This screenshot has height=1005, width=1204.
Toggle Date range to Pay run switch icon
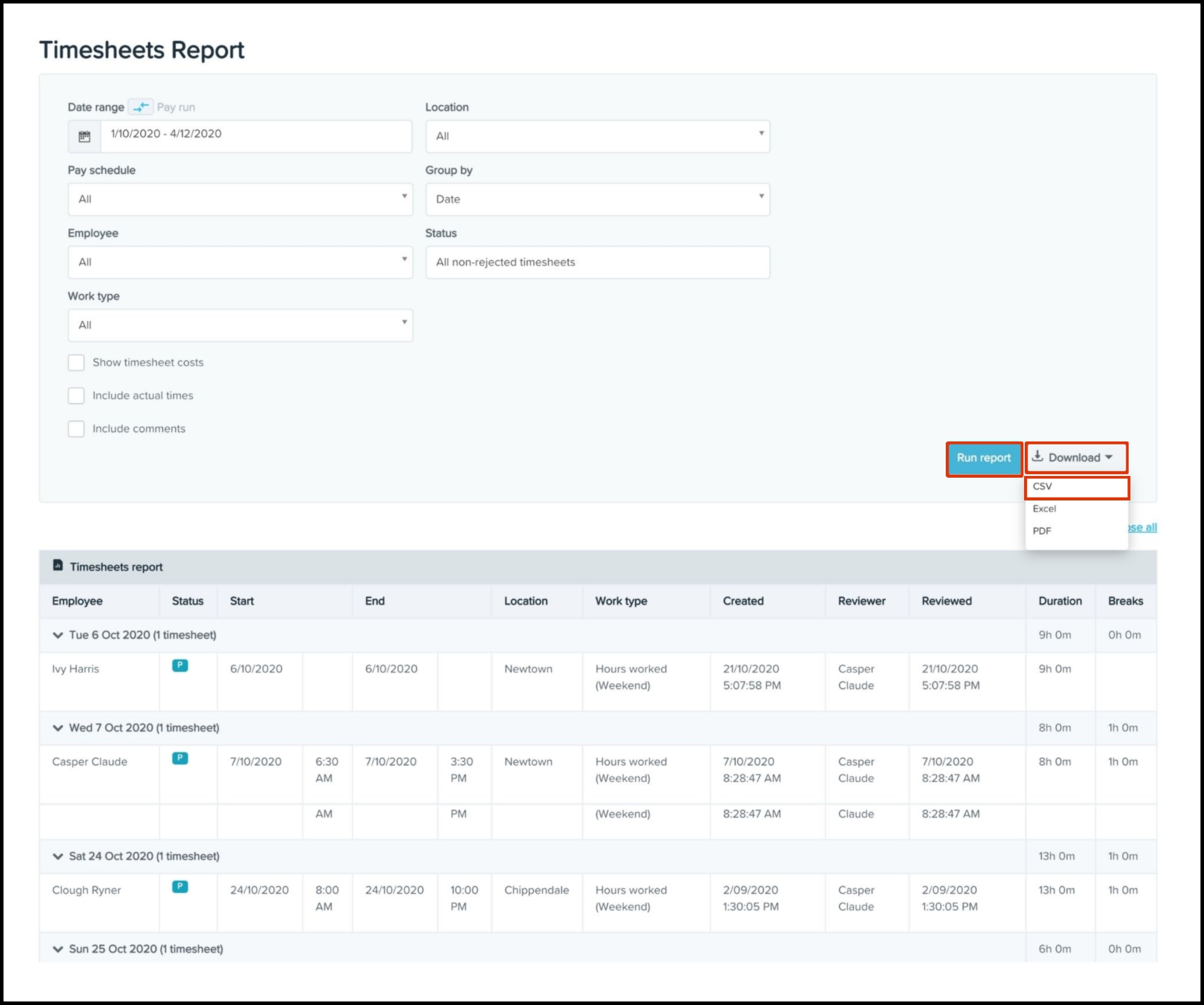pyautogui.click(x=140, y=107)
